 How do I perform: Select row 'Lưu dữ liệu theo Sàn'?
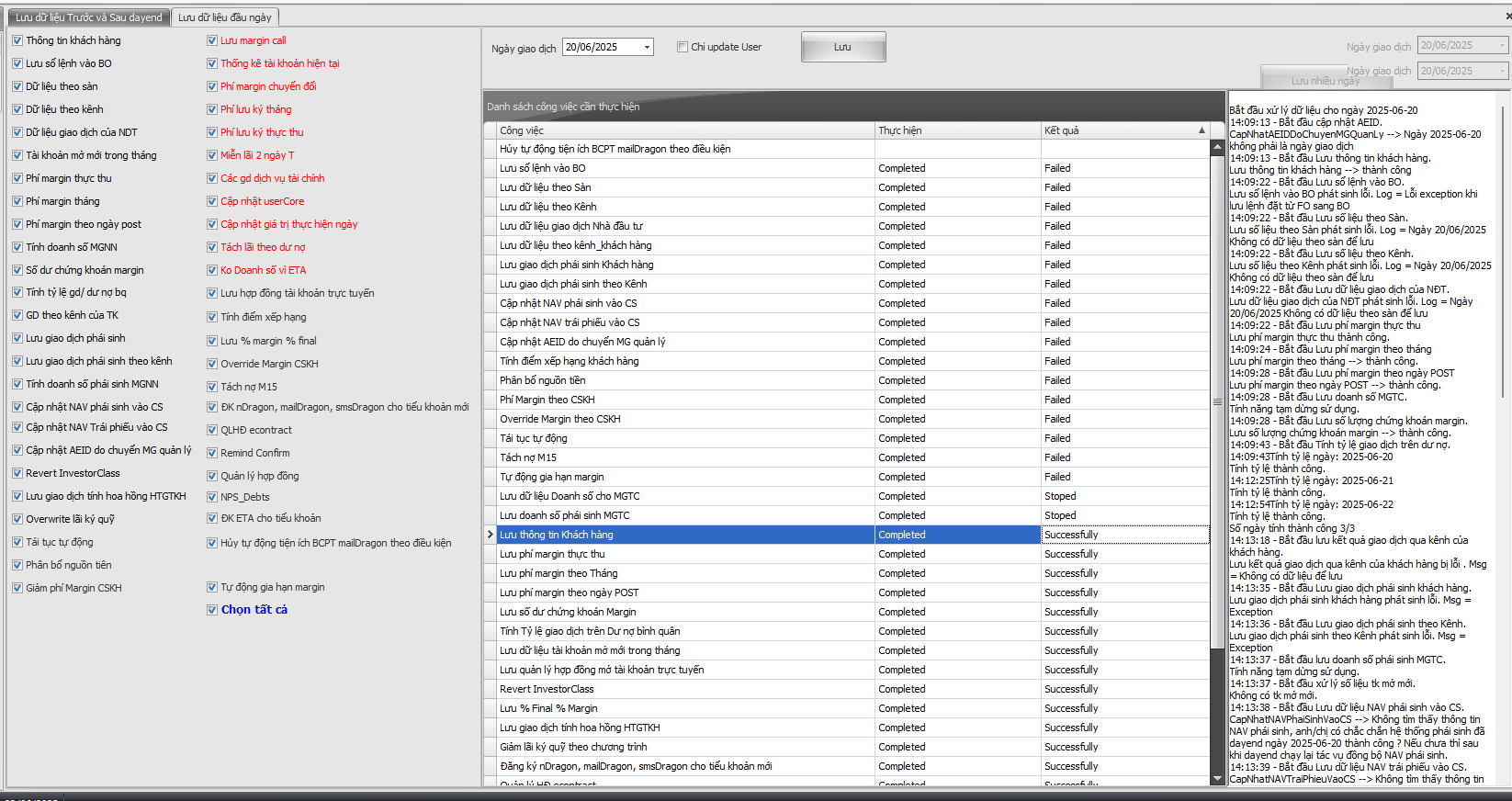[x=846, y=187]
